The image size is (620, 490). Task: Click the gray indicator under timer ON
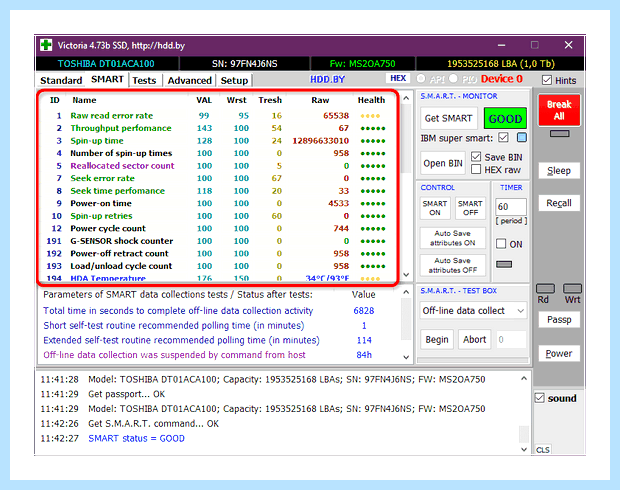pyautogui.click(x=504, y=264)
